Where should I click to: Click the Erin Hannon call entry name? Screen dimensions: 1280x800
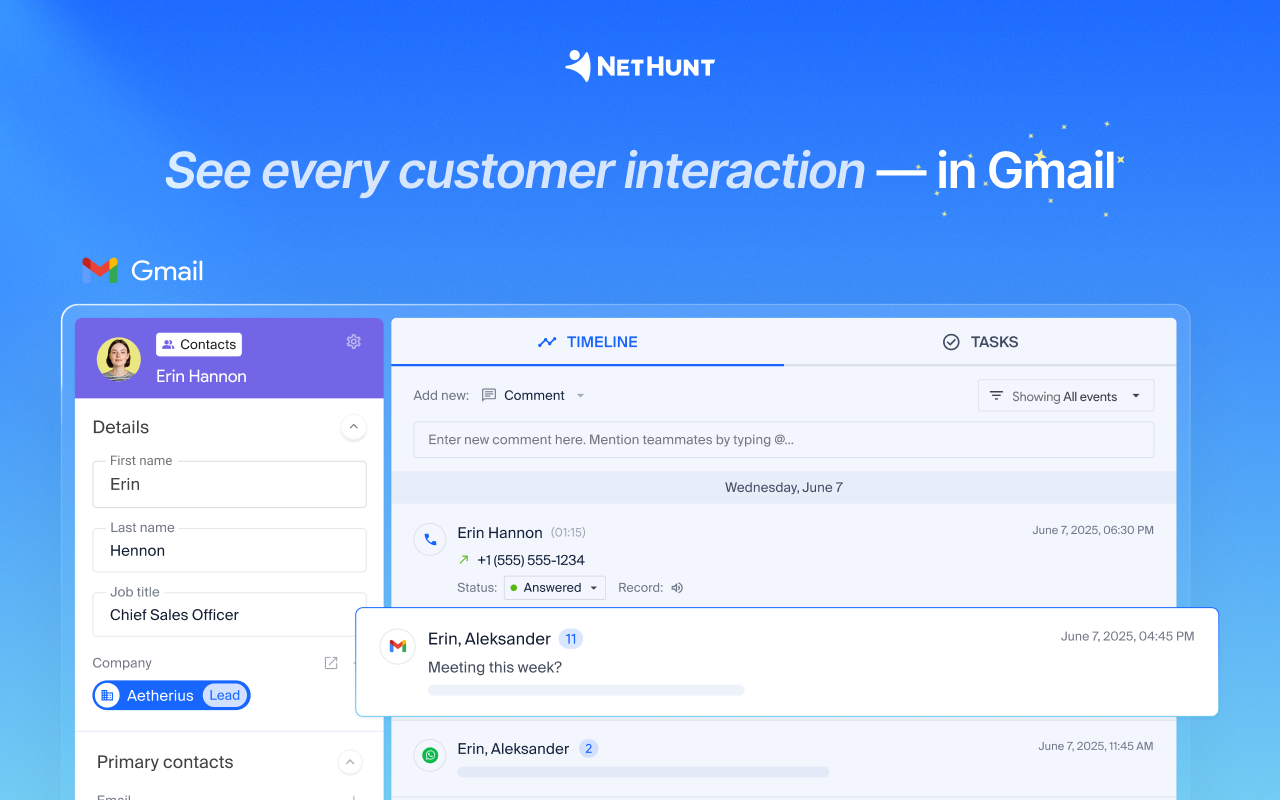click(x=500, y=533)
